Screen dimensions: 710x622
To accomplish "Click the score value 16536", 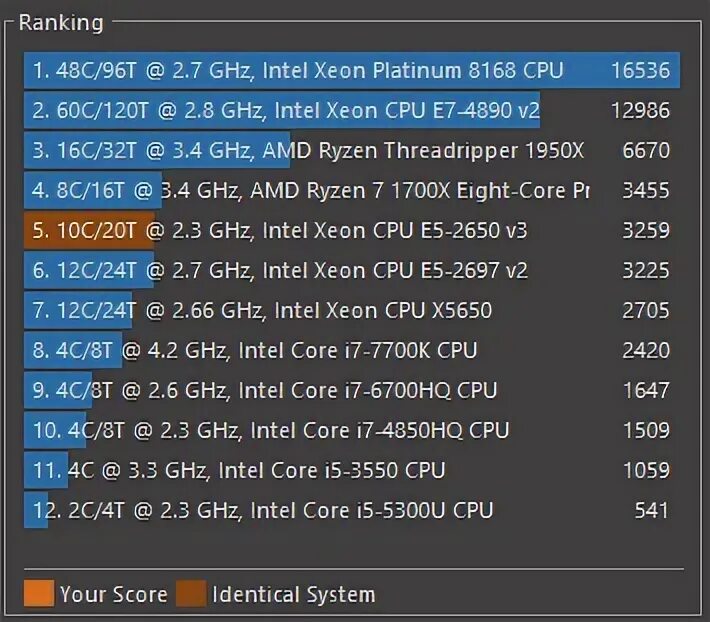I will pos(640,70).
